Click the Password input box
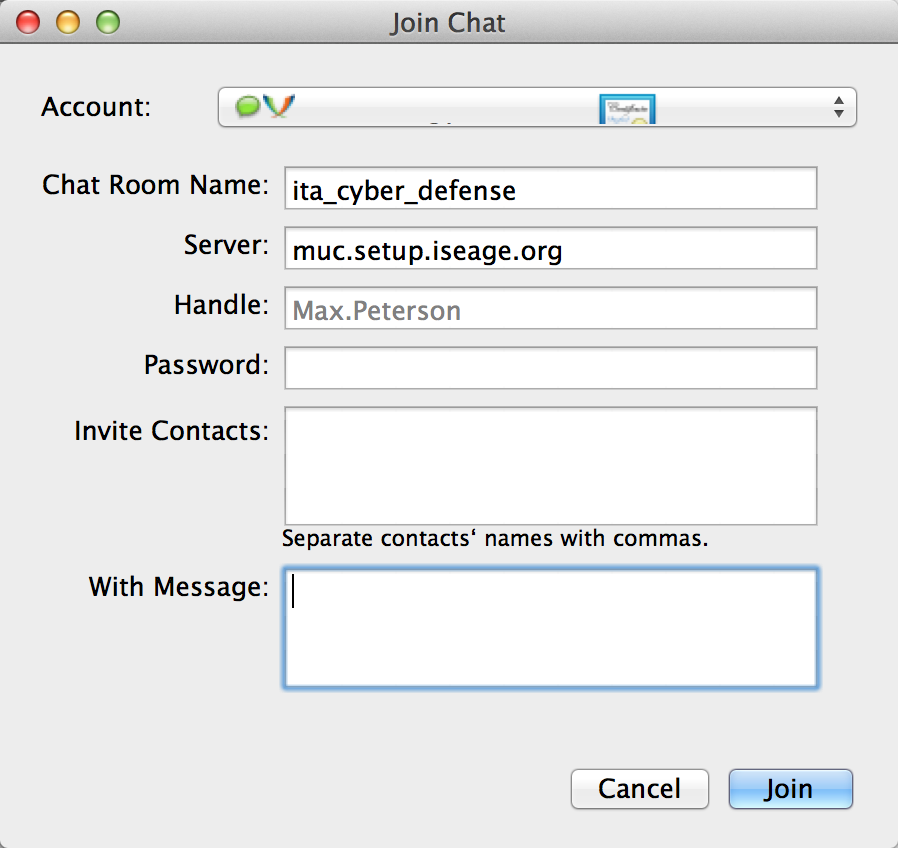 550,368
